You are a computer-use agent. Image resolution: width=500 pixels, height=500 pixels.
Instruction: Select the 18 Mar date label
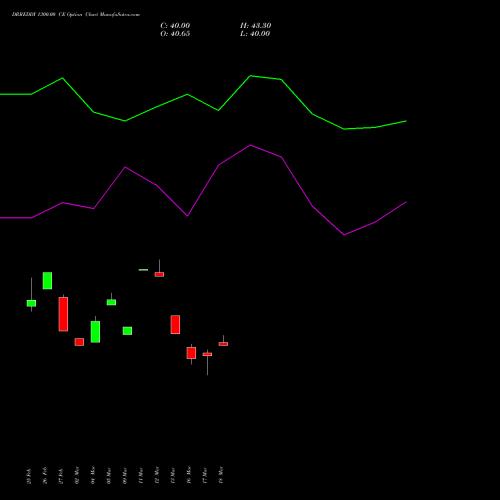pos(221,475)
